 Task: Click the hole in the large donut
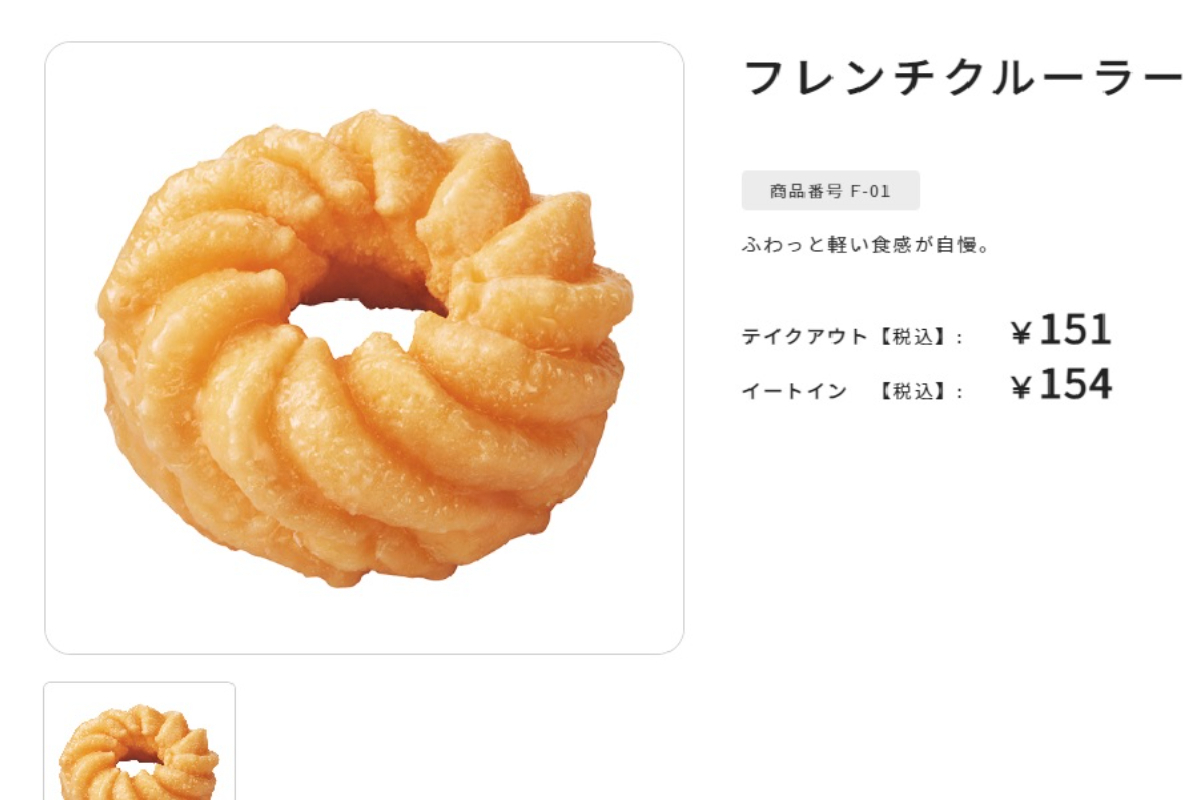[x=362, y=323]
